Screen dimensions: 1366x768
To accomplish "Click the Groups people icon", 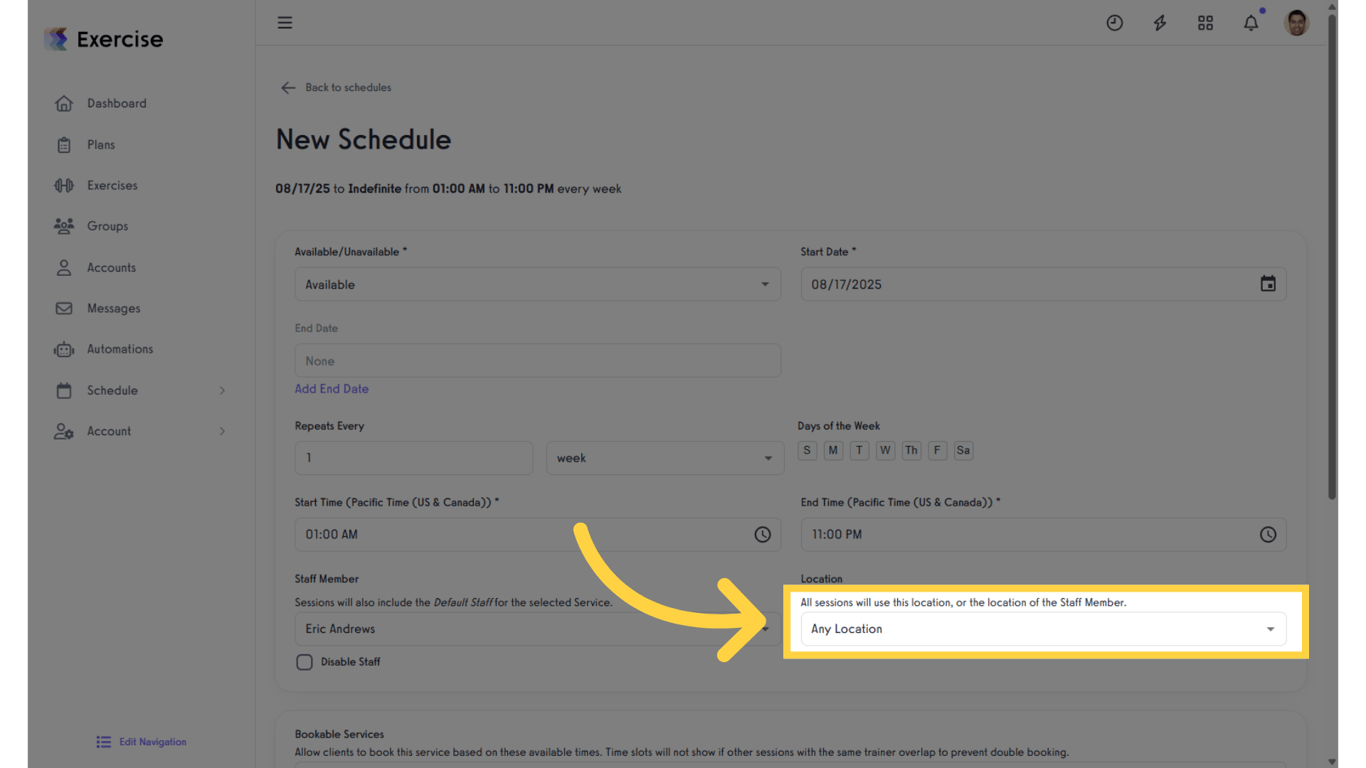I will click(x=64, y=226).
